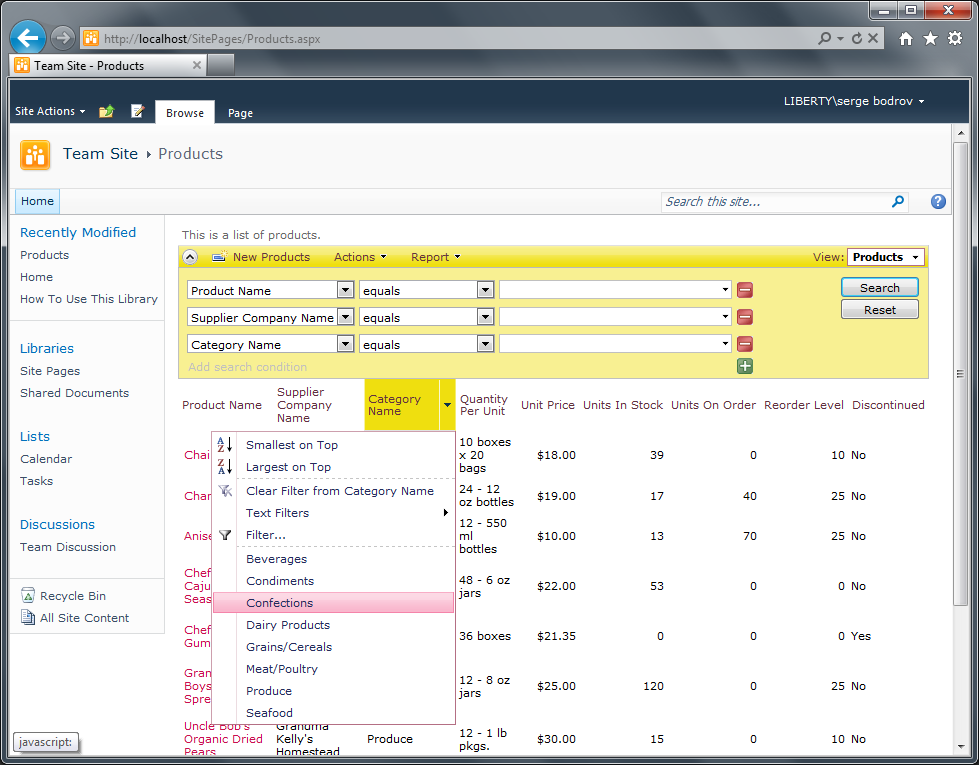Open the Shared Documents library link

click(74, 393)
